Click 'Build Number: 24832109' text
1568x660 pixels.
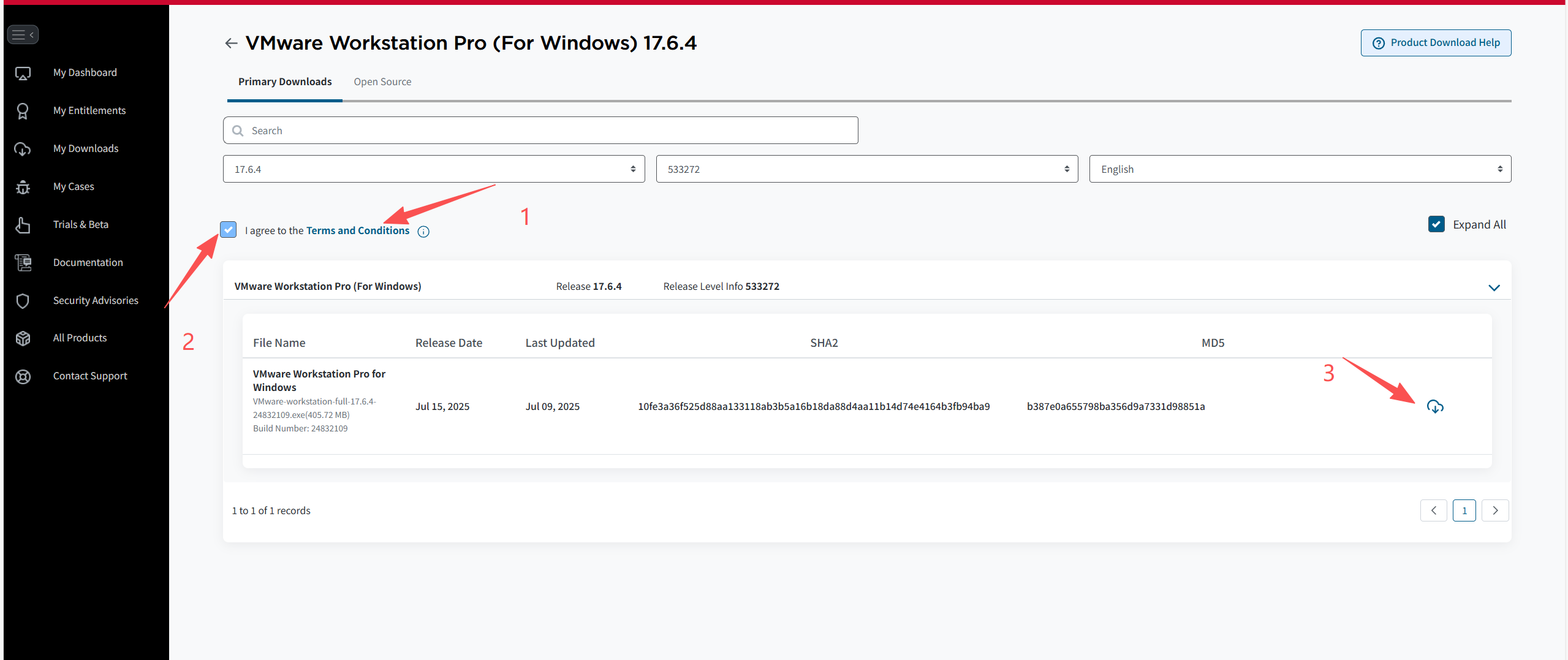coord(300,428)
